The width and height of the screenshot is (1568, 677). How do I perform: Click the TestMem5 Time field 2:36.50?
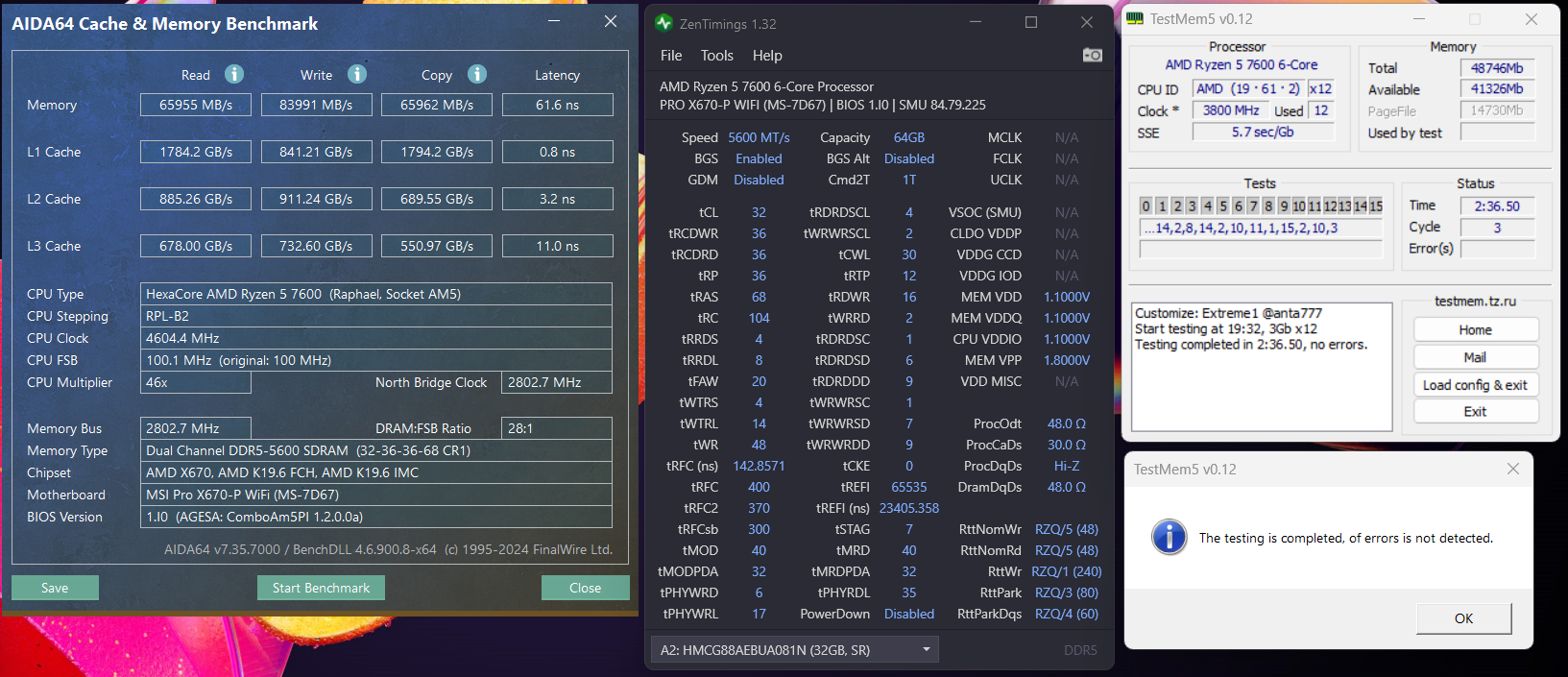coord(1497,206)
